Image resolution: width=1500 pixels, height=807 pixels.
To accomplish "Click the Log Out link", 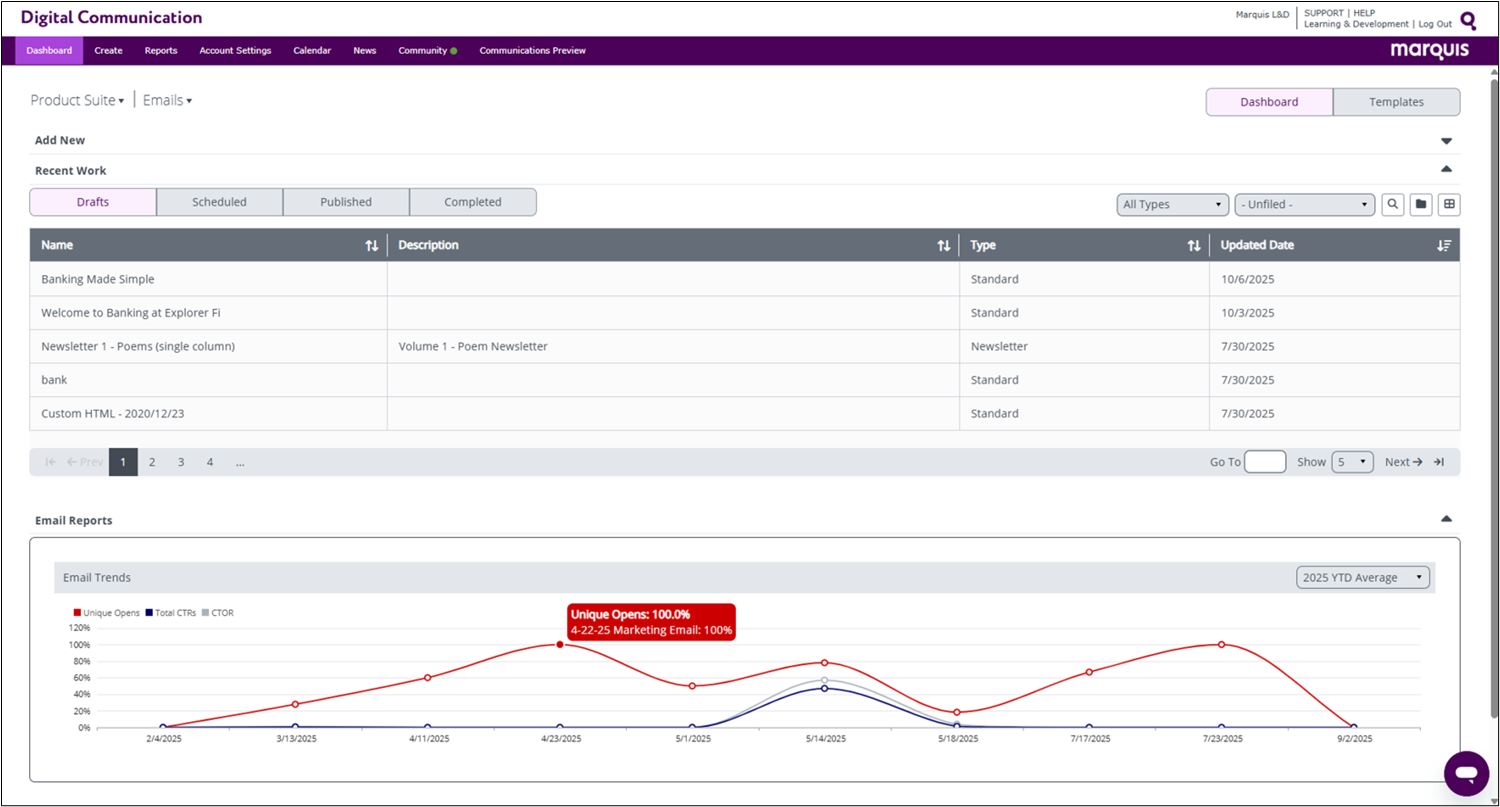I will (1435, 24).
